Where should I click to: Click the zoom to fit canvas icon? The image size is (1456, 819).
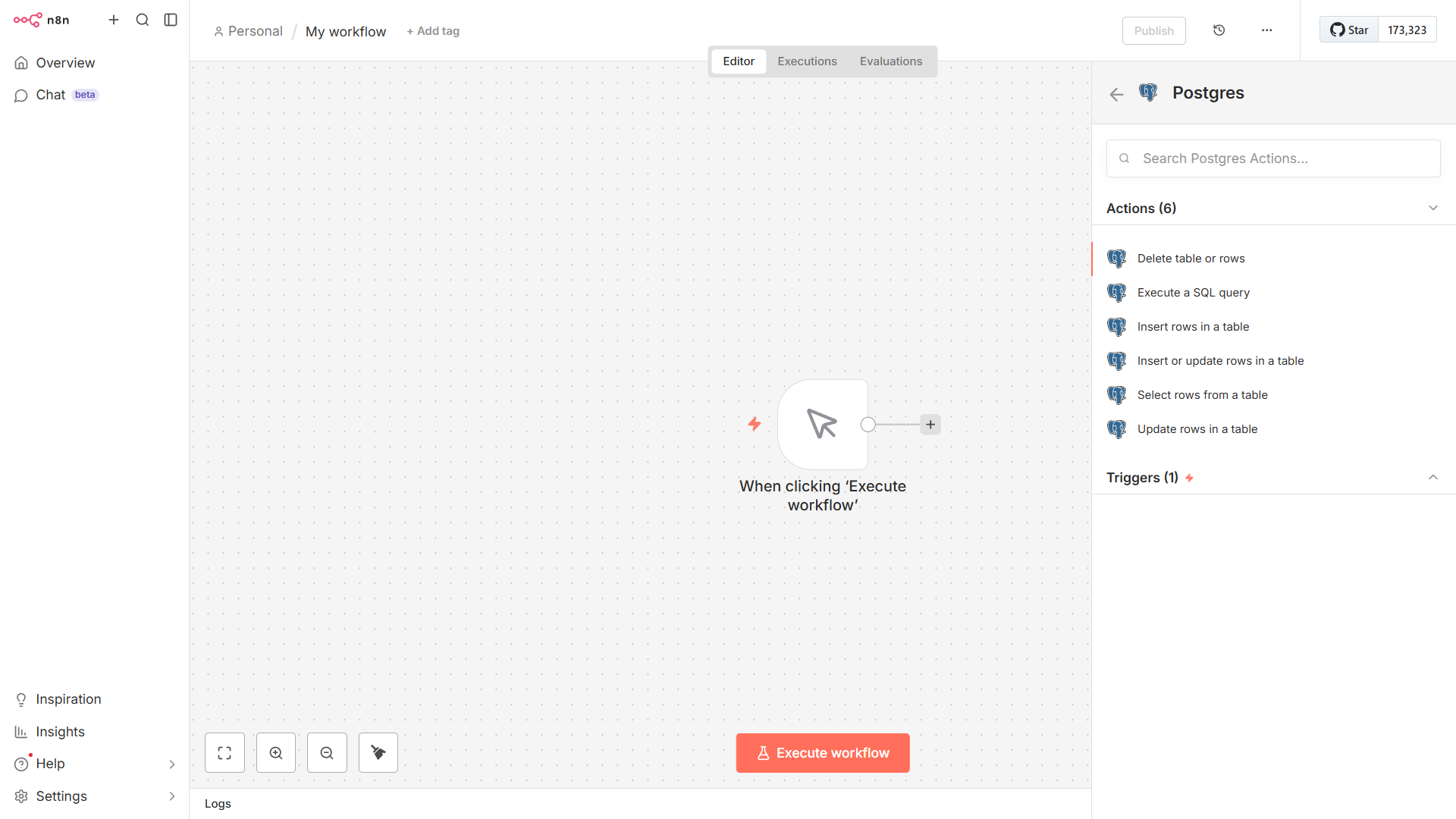(224, 753)
